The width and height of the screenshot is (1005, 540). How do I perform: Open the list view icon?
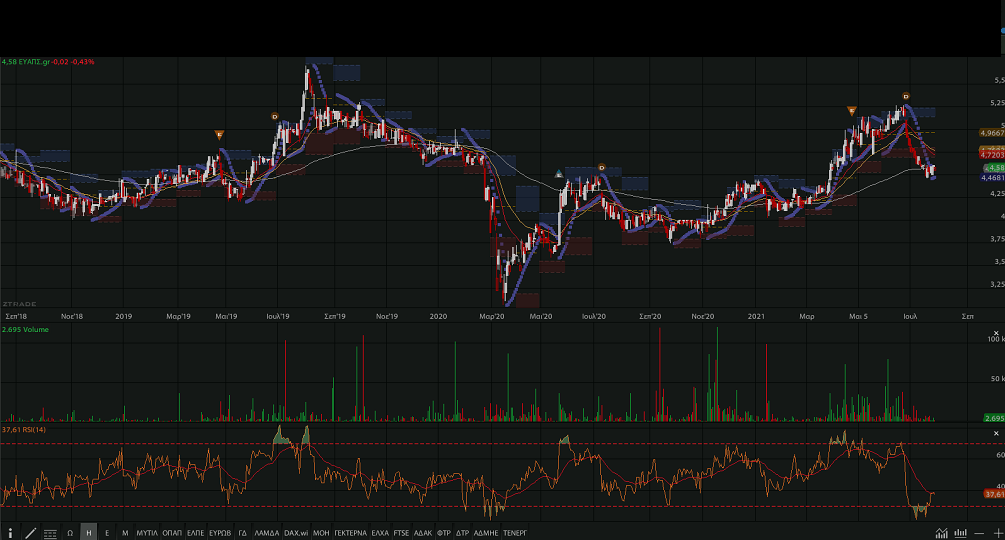(x=50, y=533)
